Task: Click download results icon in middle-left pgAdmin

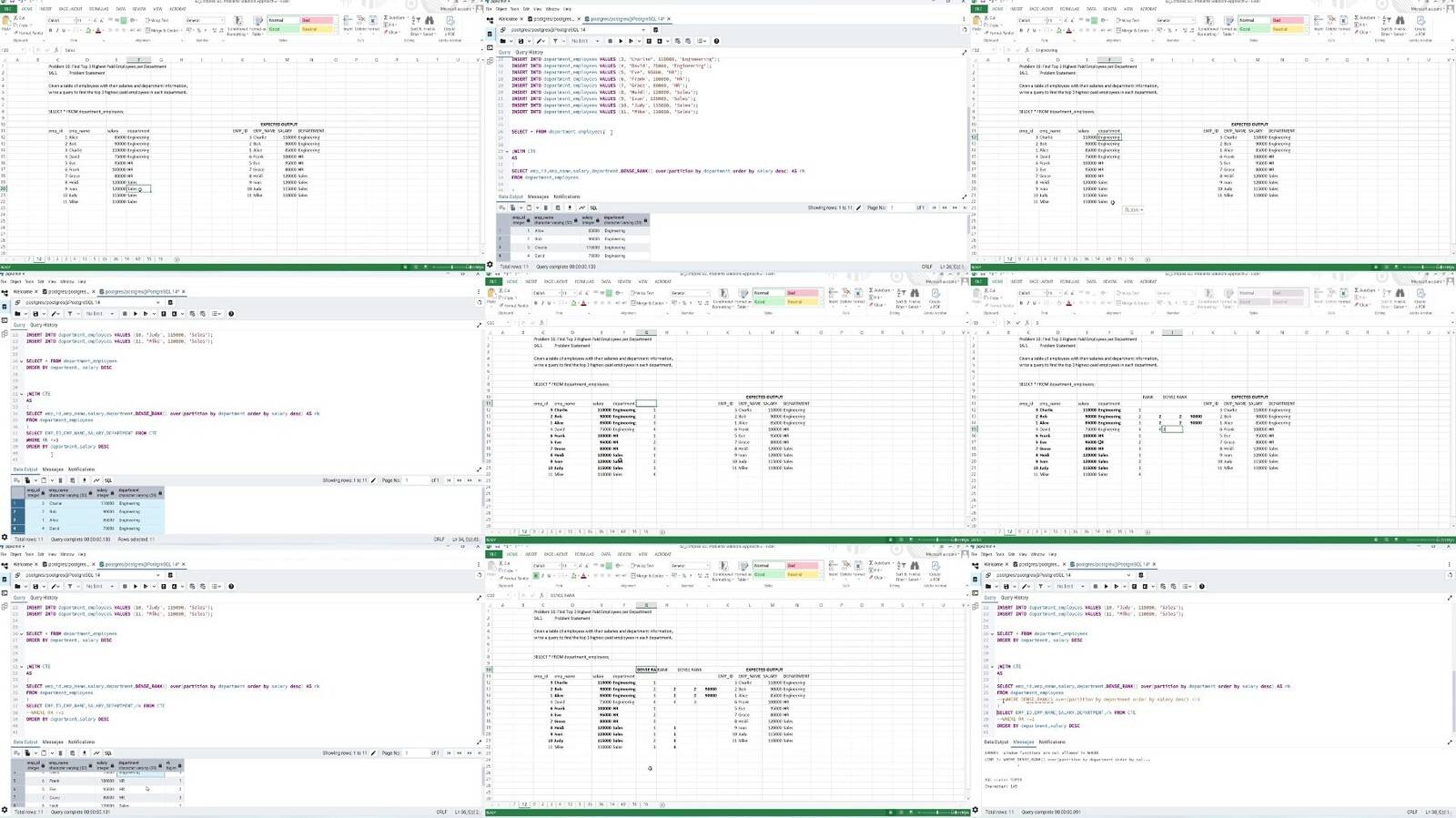Action: coord(85,480)
